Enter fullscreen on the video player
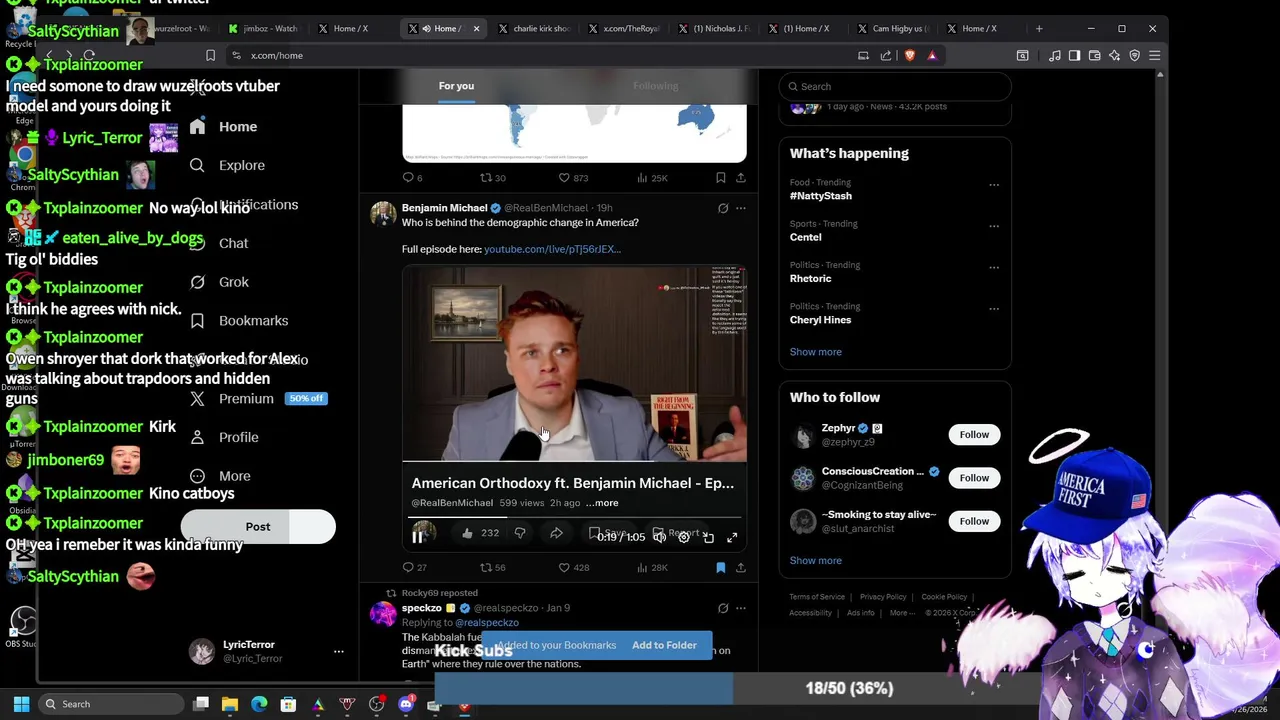 click(x=732, y=537)
